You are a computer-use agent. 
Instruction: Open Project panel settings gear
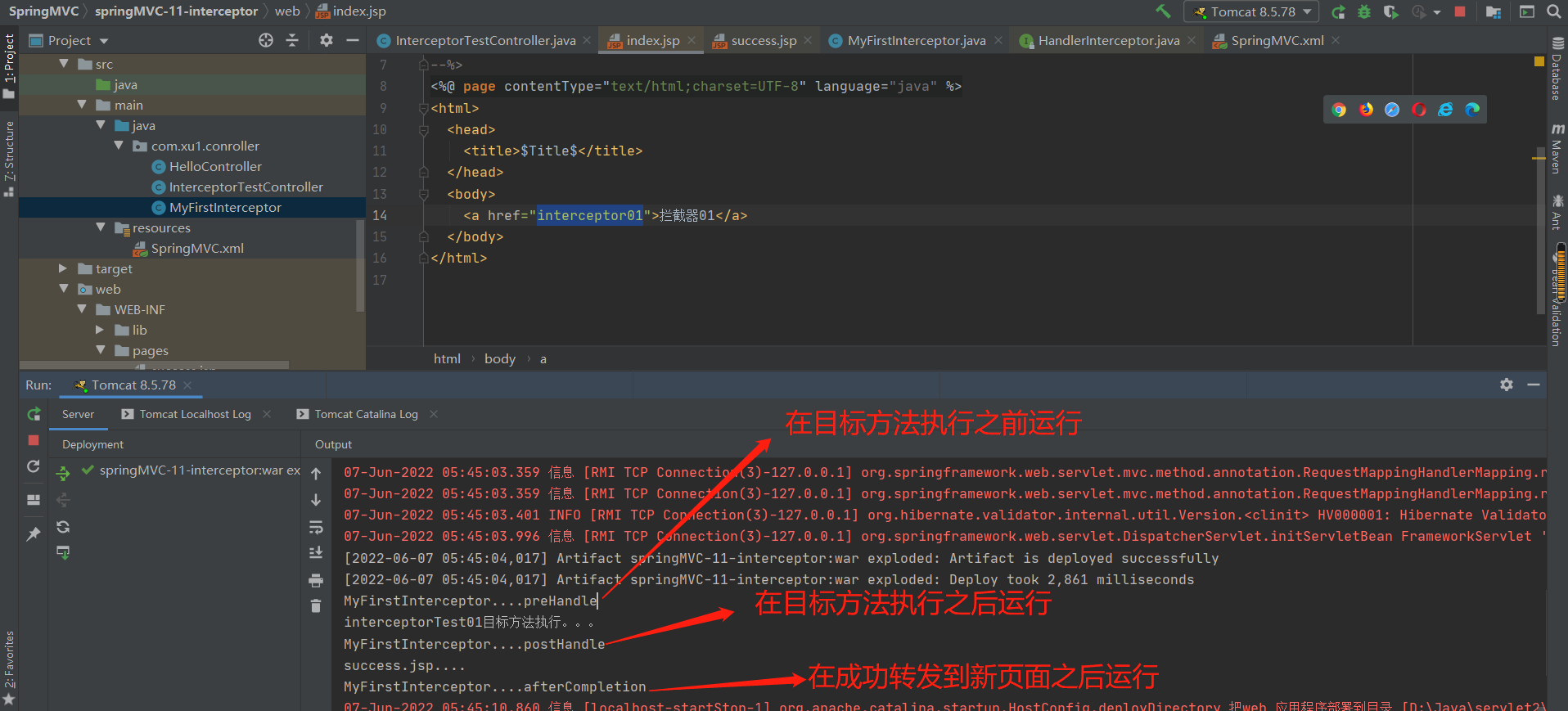coord(327,40)
